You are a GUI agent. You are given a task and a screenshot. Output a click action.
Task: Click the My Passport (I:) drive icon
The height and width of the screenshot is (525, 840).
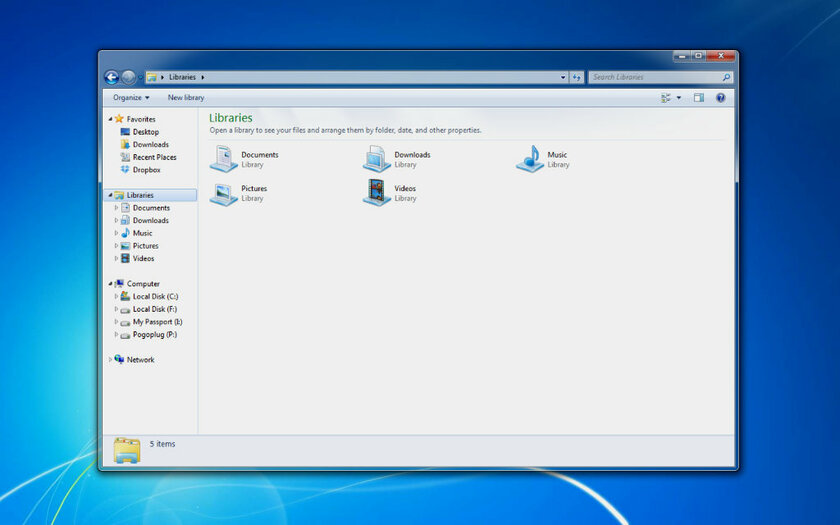125,322
